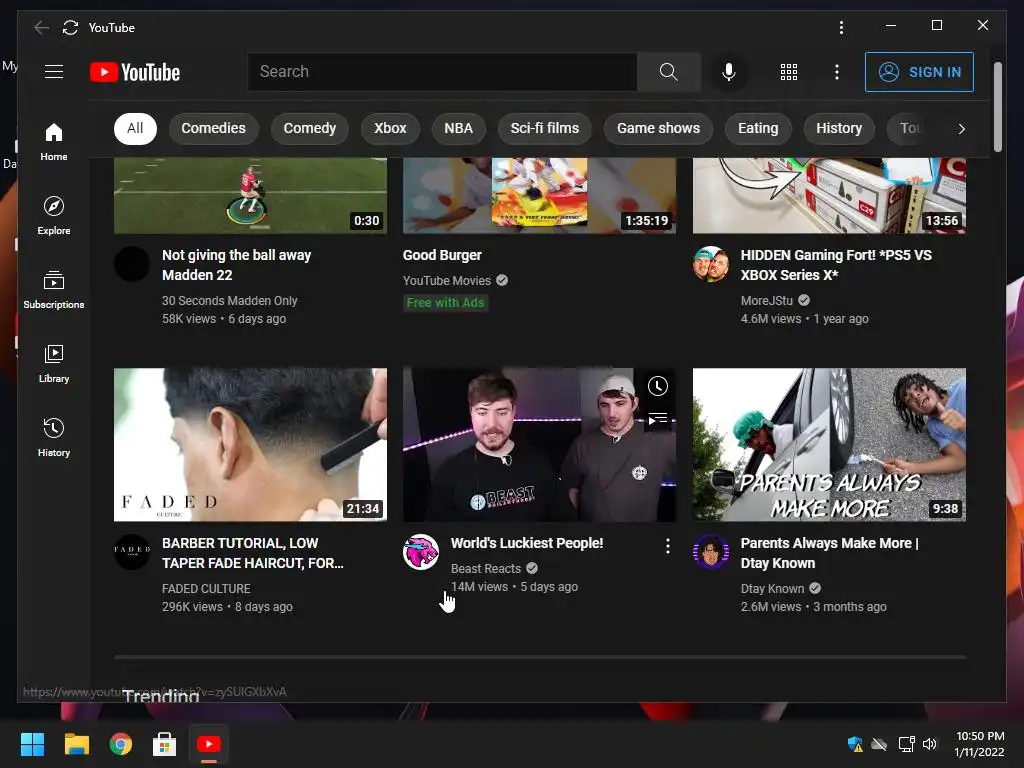Select the Game shows filter chip
The image size is (1024, 768).
[658, 129]
